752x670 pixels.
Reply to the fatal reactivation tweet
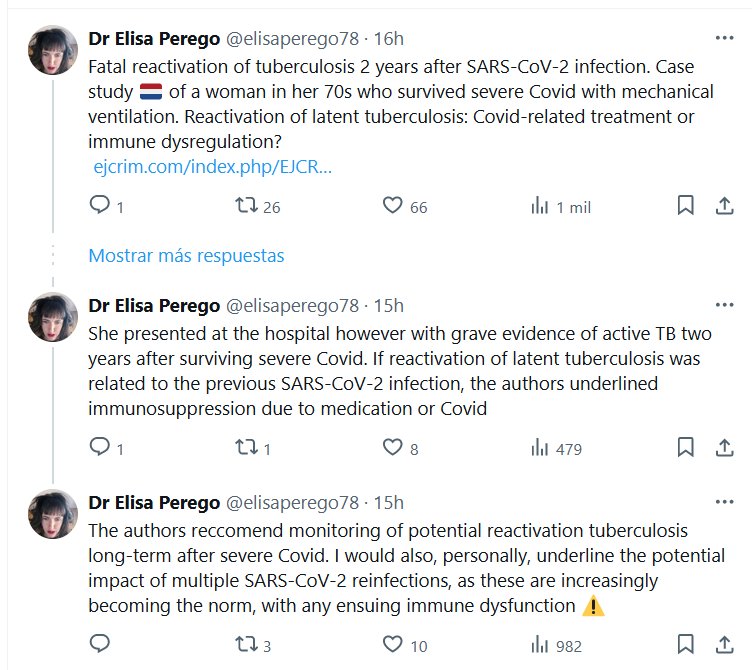click(100, 206)
